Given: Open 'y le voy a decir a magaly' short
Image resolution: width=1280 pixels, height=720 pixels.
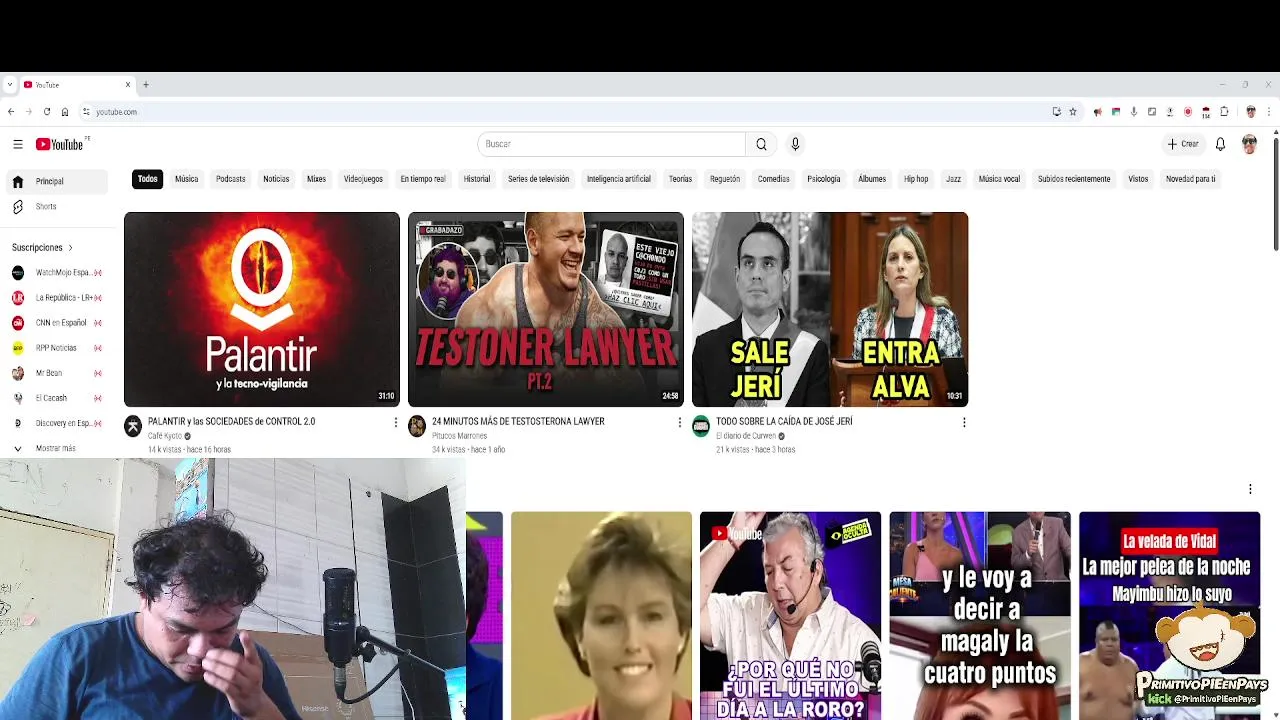Looking at the screenshot, I should [x=980, y=616].
